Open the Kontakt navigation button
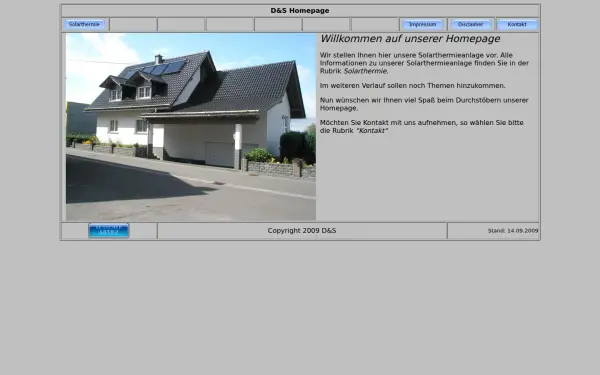Viewport: 600px width, 375px height. (x=517, y=24)
